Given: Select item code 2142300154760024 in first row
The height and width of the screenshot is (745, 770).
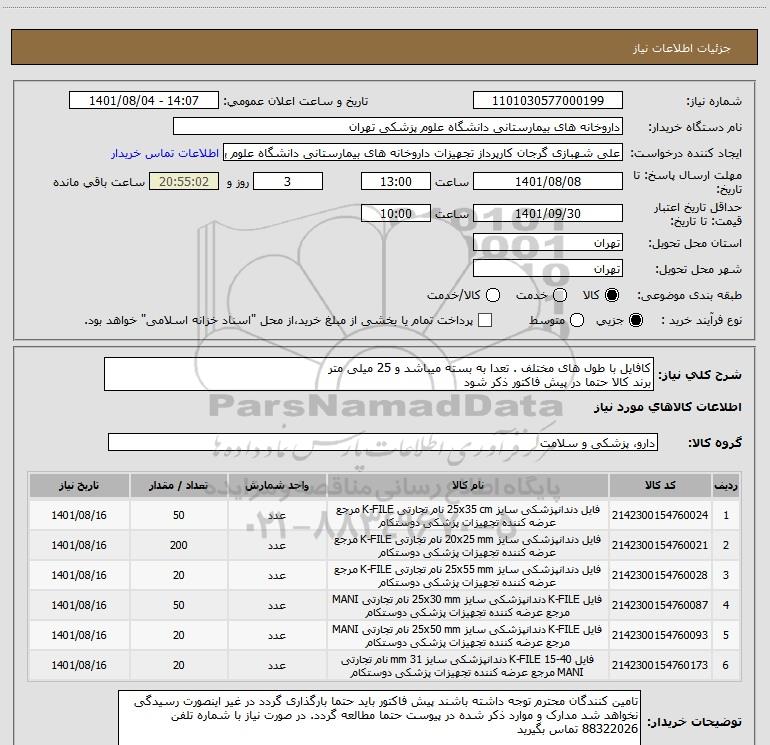Looking at the screenshot, I should 660,515.
